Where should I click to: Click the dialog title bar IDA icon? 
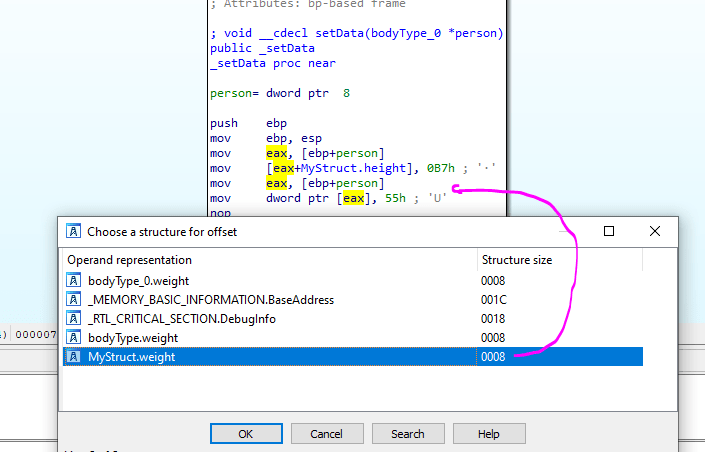73,231
